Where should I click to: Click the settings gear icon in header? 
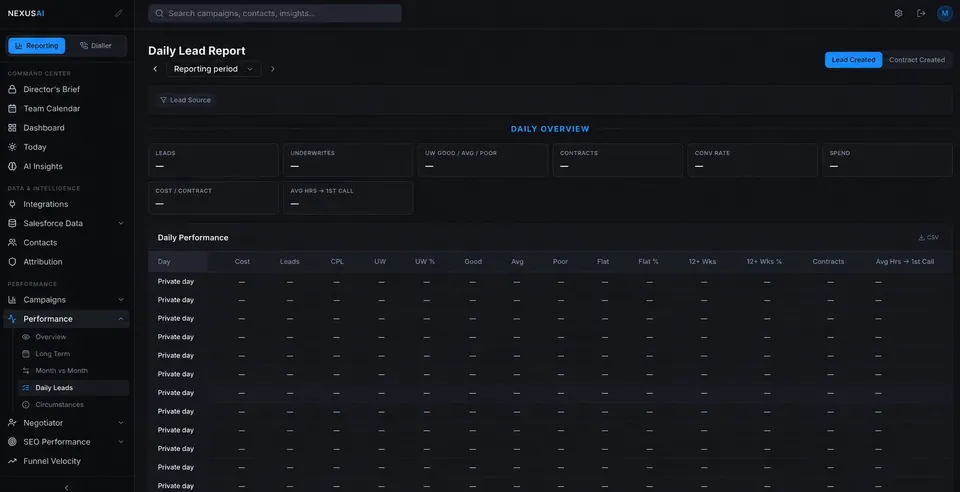(898, 13)
